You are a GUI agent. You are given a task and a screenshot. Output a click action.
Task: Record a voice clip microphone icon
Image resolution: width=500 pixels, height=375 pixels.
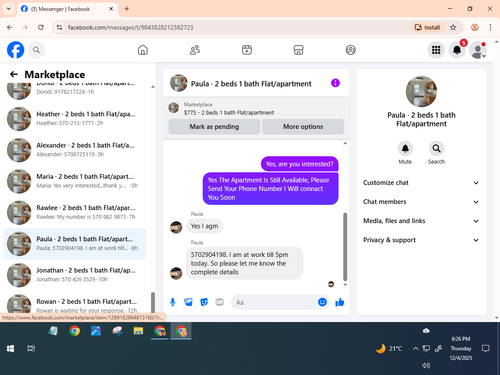tap(173, 302)
